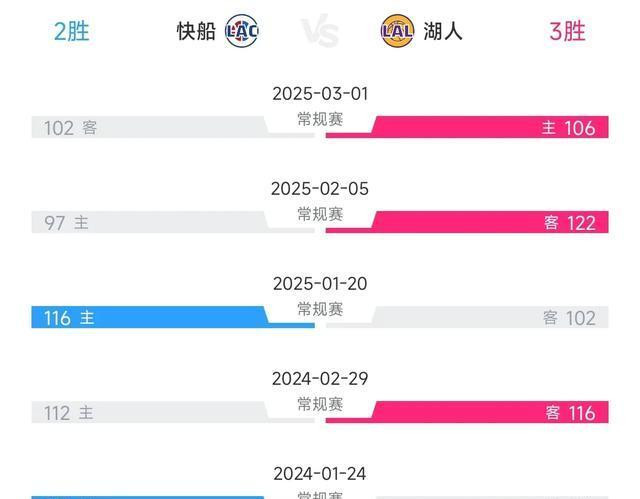Click the VS icon between teams
The width and height of the screenshot is (640, 499).
point(320,31)
